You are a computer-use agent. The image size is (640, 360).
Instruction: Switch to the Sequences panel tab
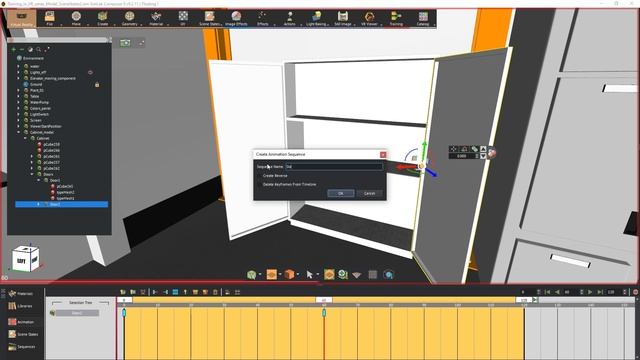22,347
